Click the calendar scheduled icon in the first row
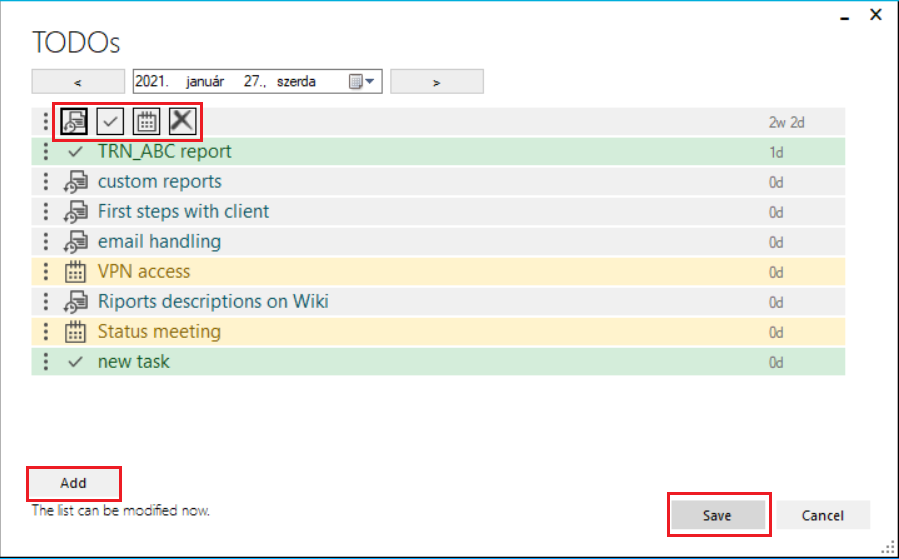899x559 pixels. point(146,122)
